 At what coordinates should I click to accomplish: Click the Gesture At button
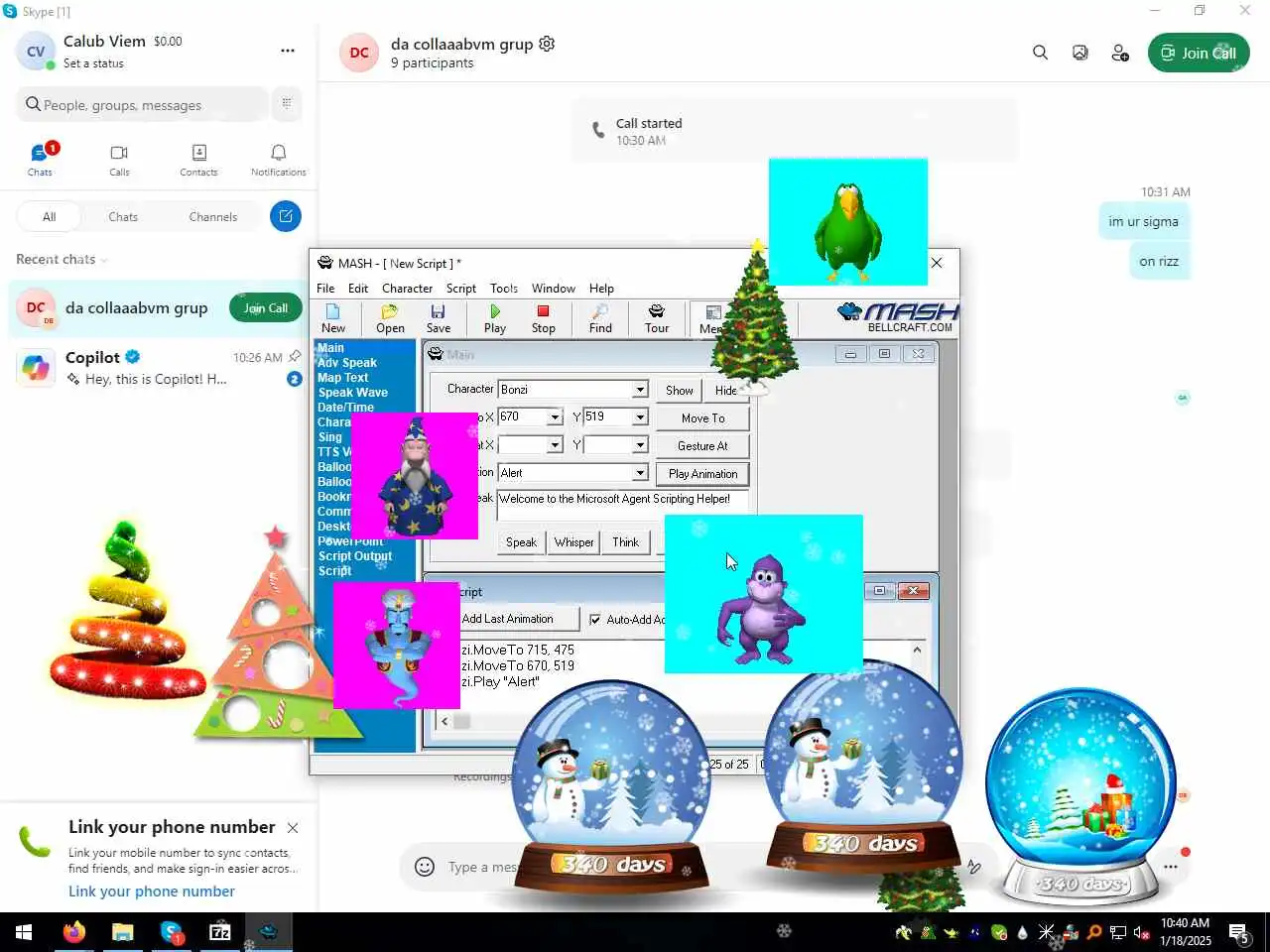click(x=702, y=446)
